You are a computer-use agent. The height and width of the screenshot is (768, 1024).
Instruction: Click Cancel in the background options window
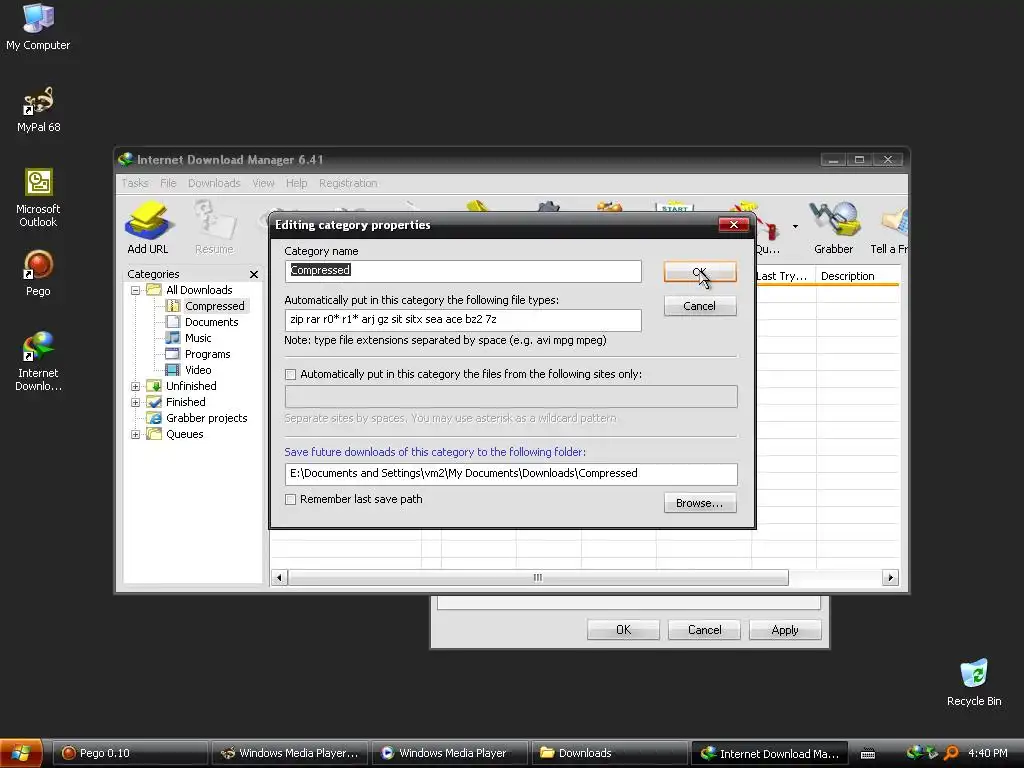pyautogui.click(x=704, y=630)
